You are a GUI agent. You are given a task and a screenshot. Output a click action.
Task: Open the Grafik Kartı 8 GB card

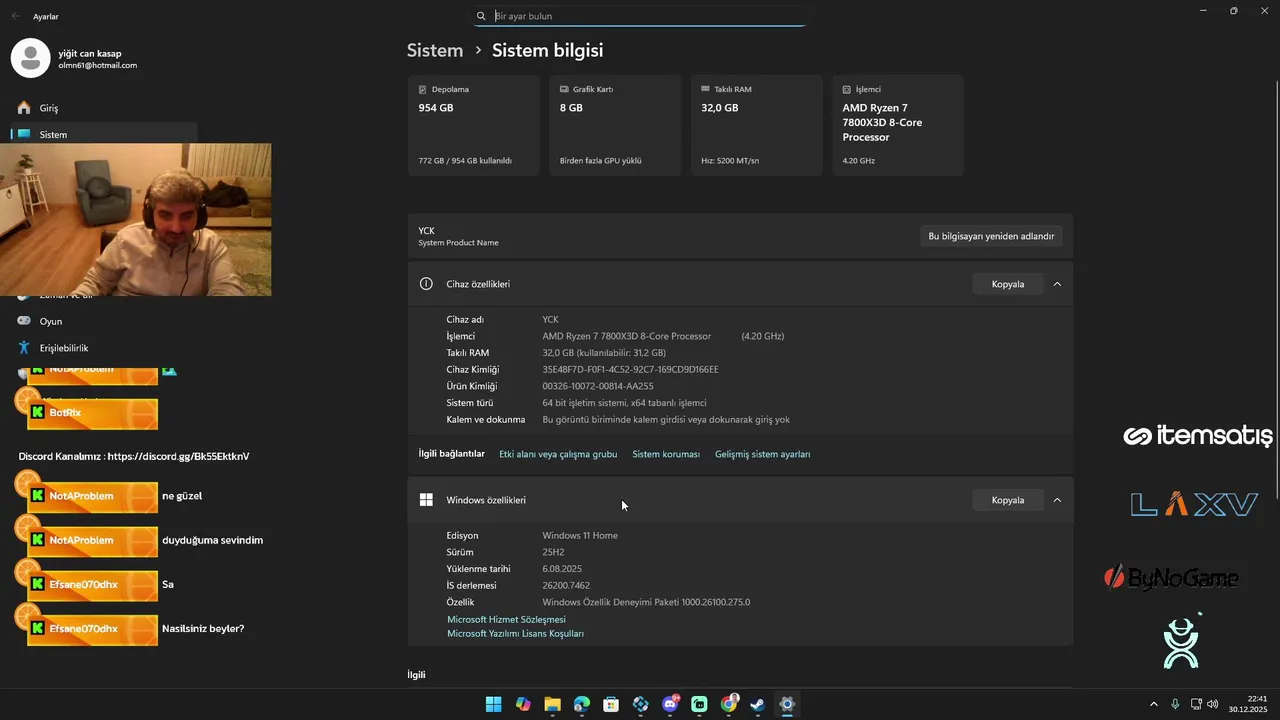pos(615,125)
